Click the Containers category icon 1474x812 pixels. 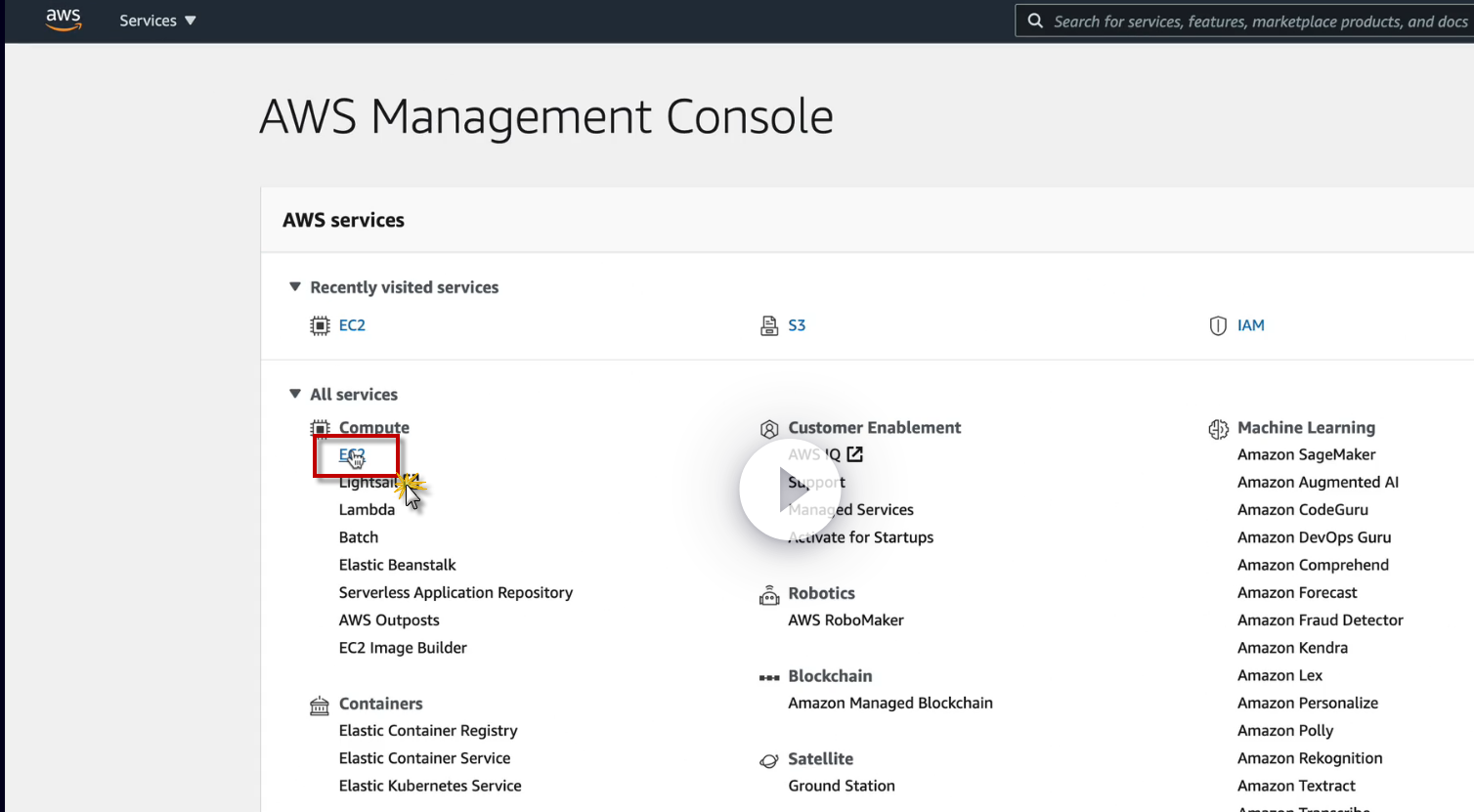320,705
